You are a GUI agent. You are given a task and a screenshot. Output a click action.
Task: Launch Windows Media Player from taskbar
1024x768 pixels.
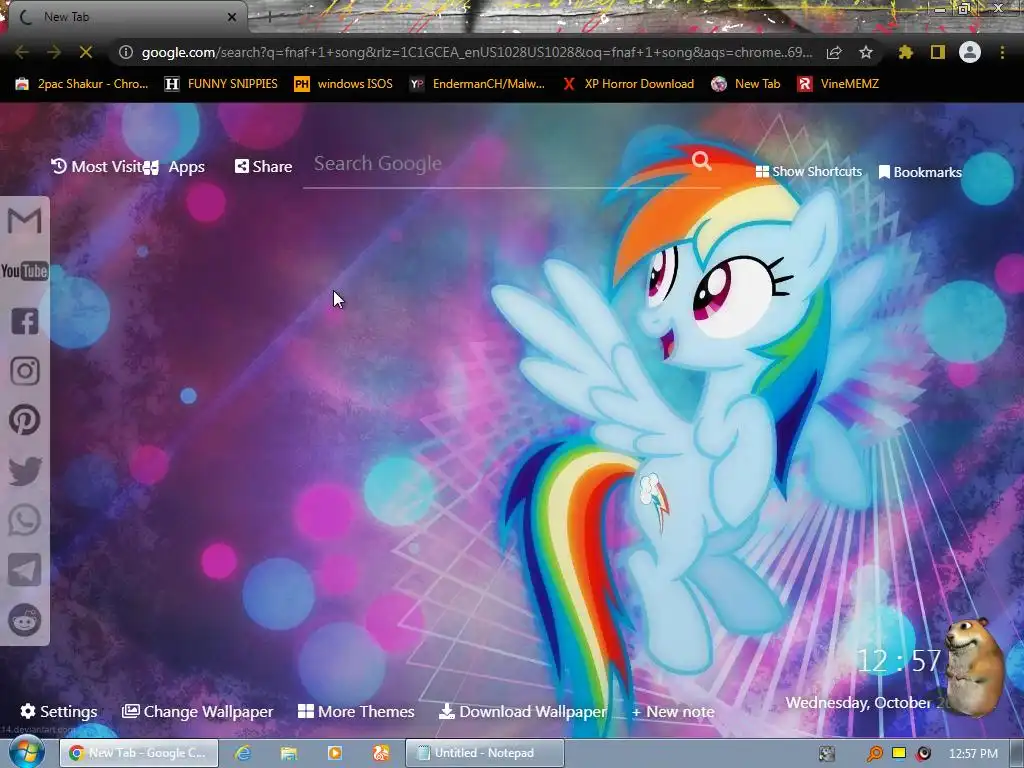click(335, 753)
